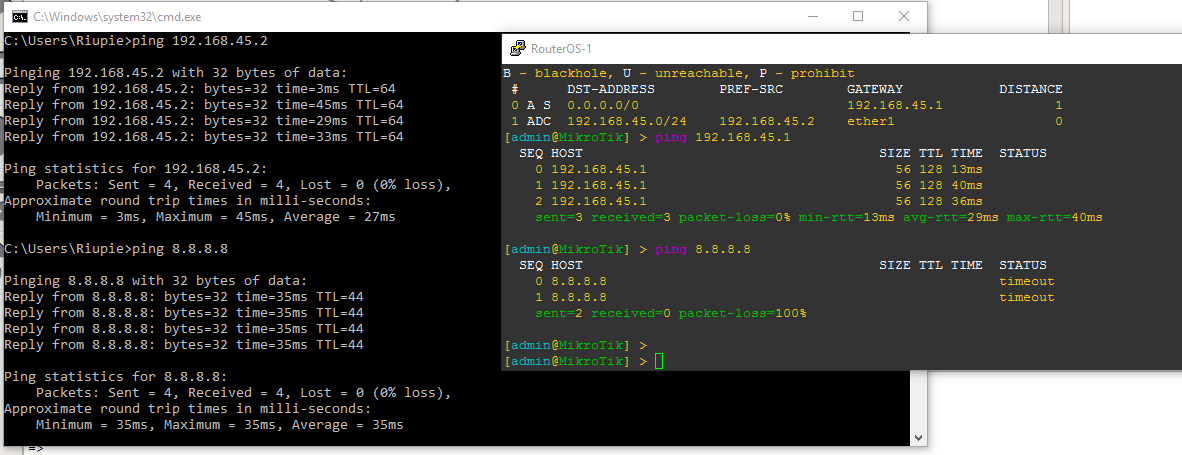Click ping result row with 40ms
This screenshot has height=455, width=1182.
[758, 185]
